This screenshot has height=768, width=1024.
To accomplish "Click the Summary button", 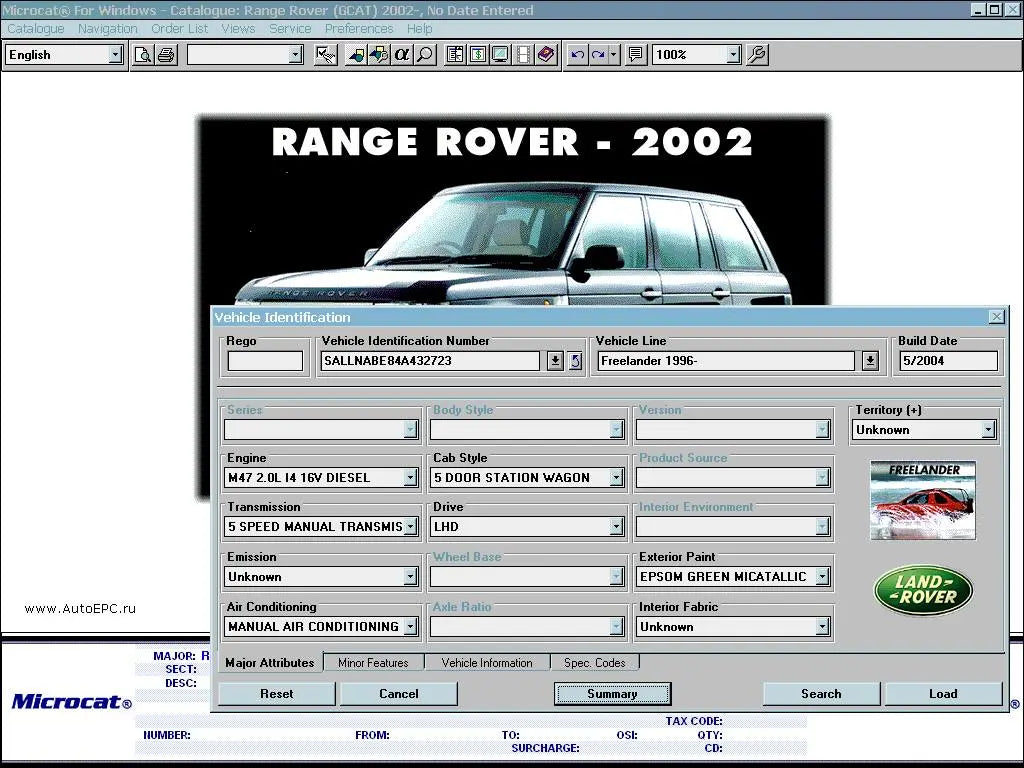I will (x=612, y=693).
